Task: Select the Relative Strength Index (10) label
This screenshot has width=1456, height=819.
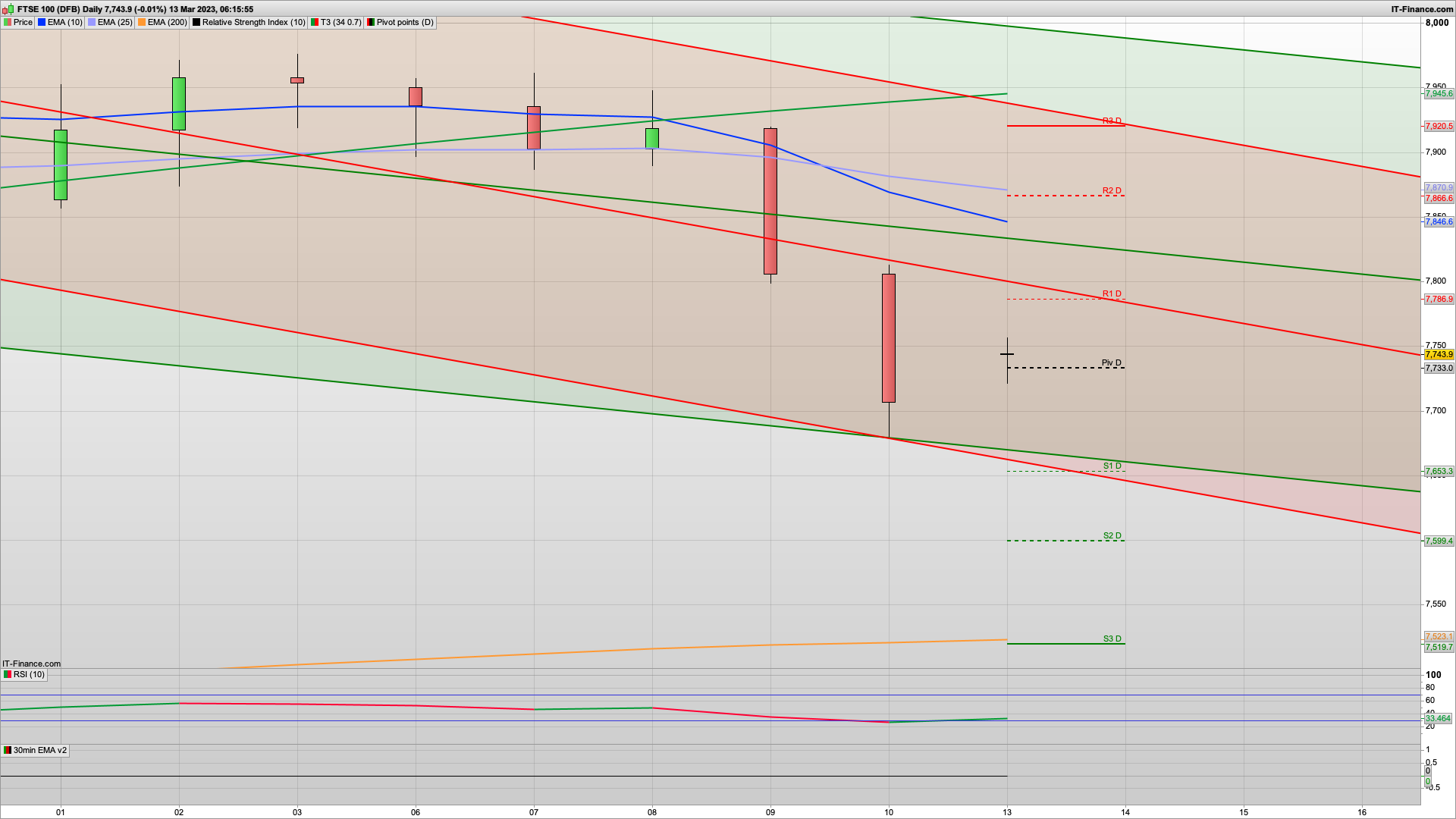Action: pos(253,22)
